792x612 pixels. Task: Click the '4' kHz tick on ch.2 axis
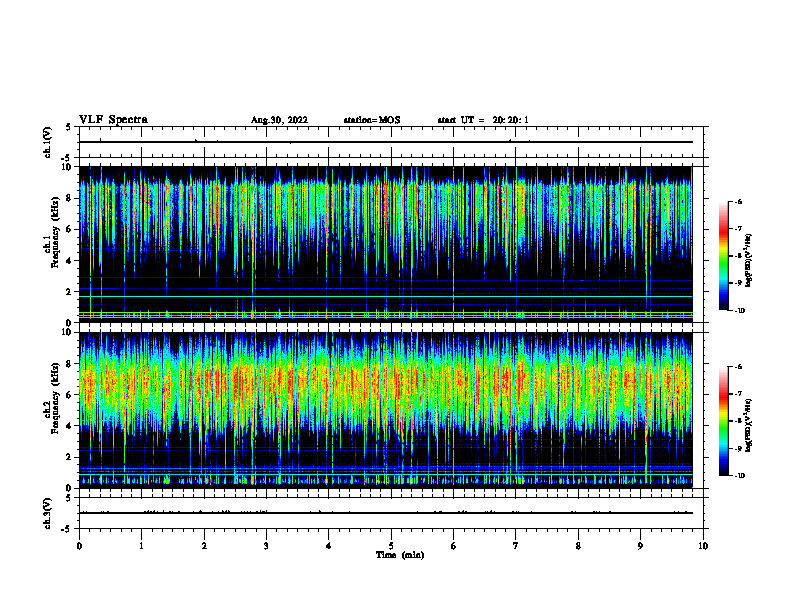coord(69,426)
